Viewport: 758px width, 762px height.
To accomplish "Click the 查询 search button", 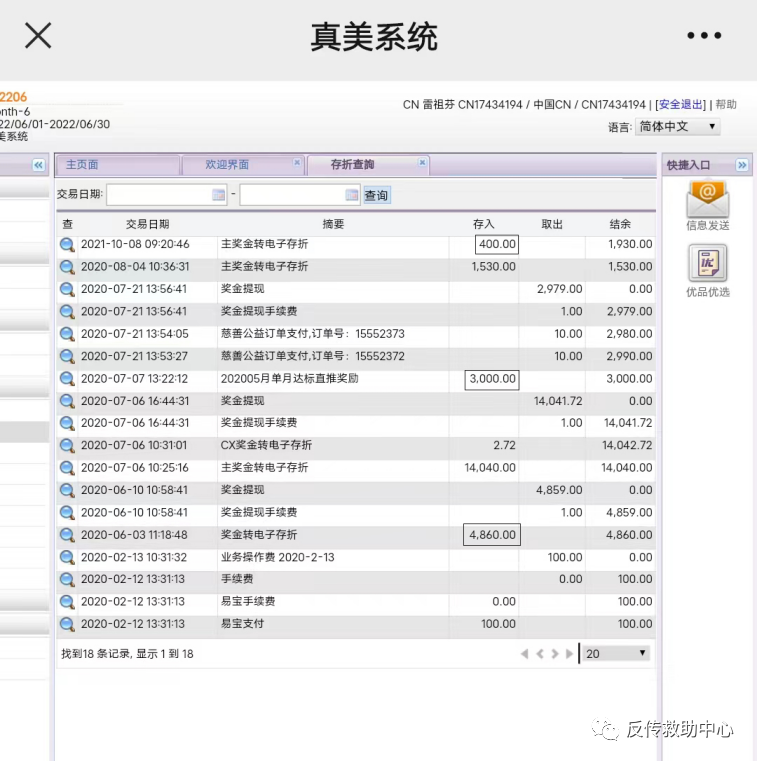I will pos(376,196).
